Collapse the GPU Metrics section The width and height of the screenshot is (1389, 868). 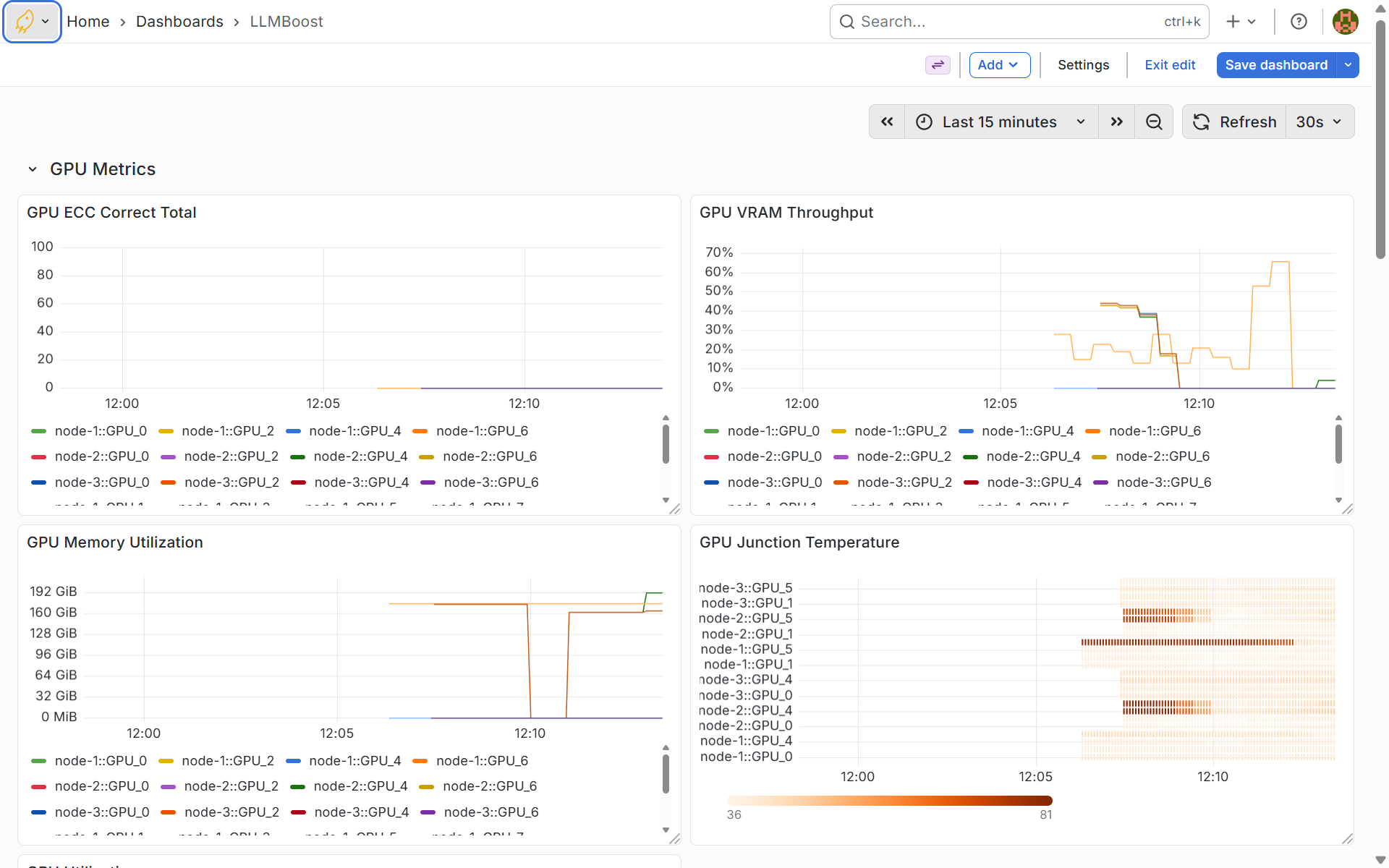[x=32, y=169]
